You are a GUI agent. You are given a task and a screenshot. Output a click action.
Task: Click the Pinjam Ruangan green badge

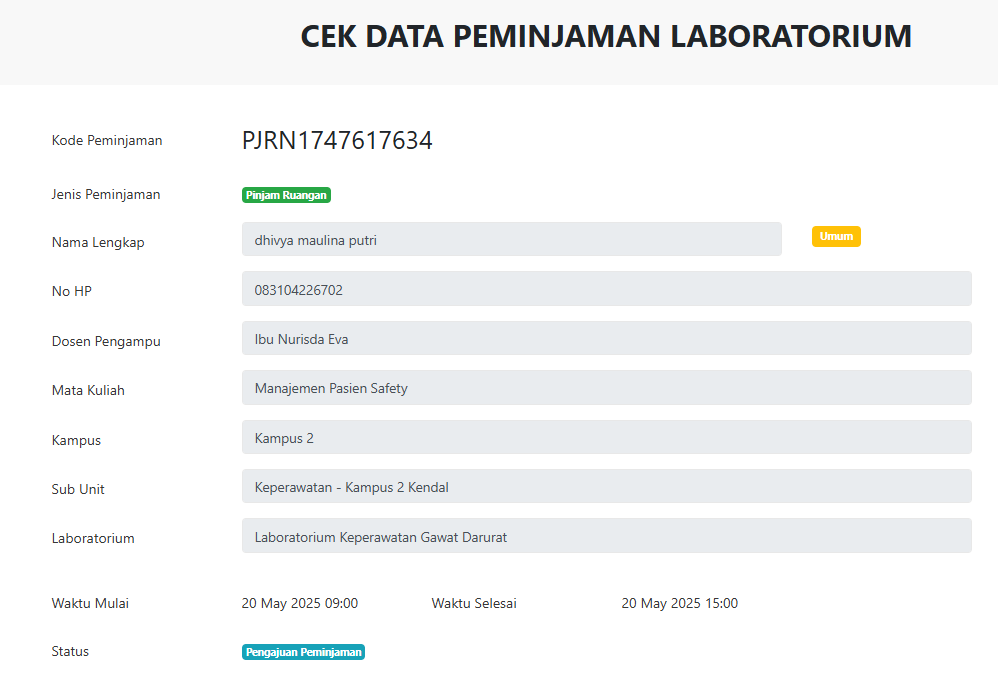click(286, 195)
